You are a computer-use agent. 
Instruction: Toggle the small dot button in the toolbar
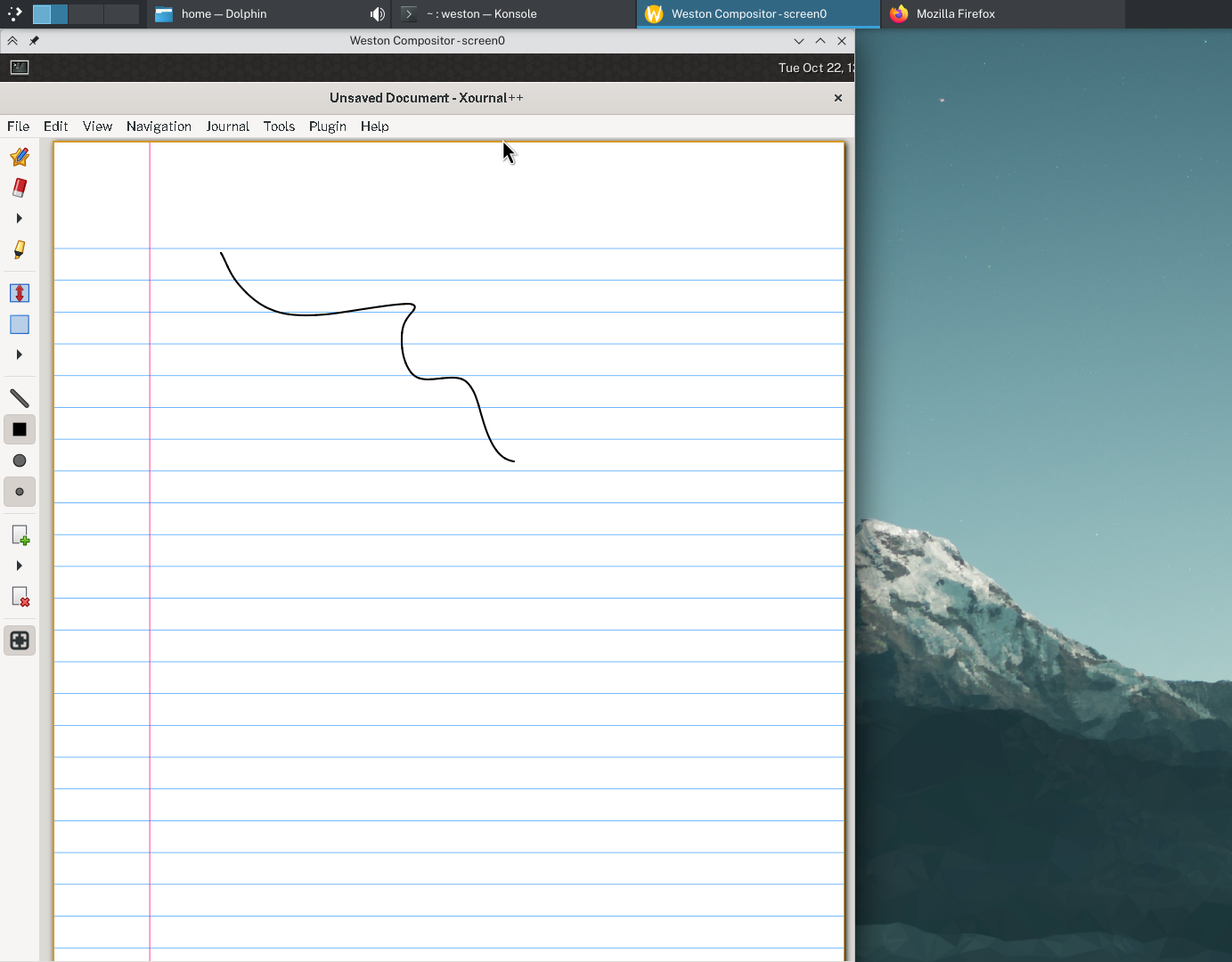point(20,492)
